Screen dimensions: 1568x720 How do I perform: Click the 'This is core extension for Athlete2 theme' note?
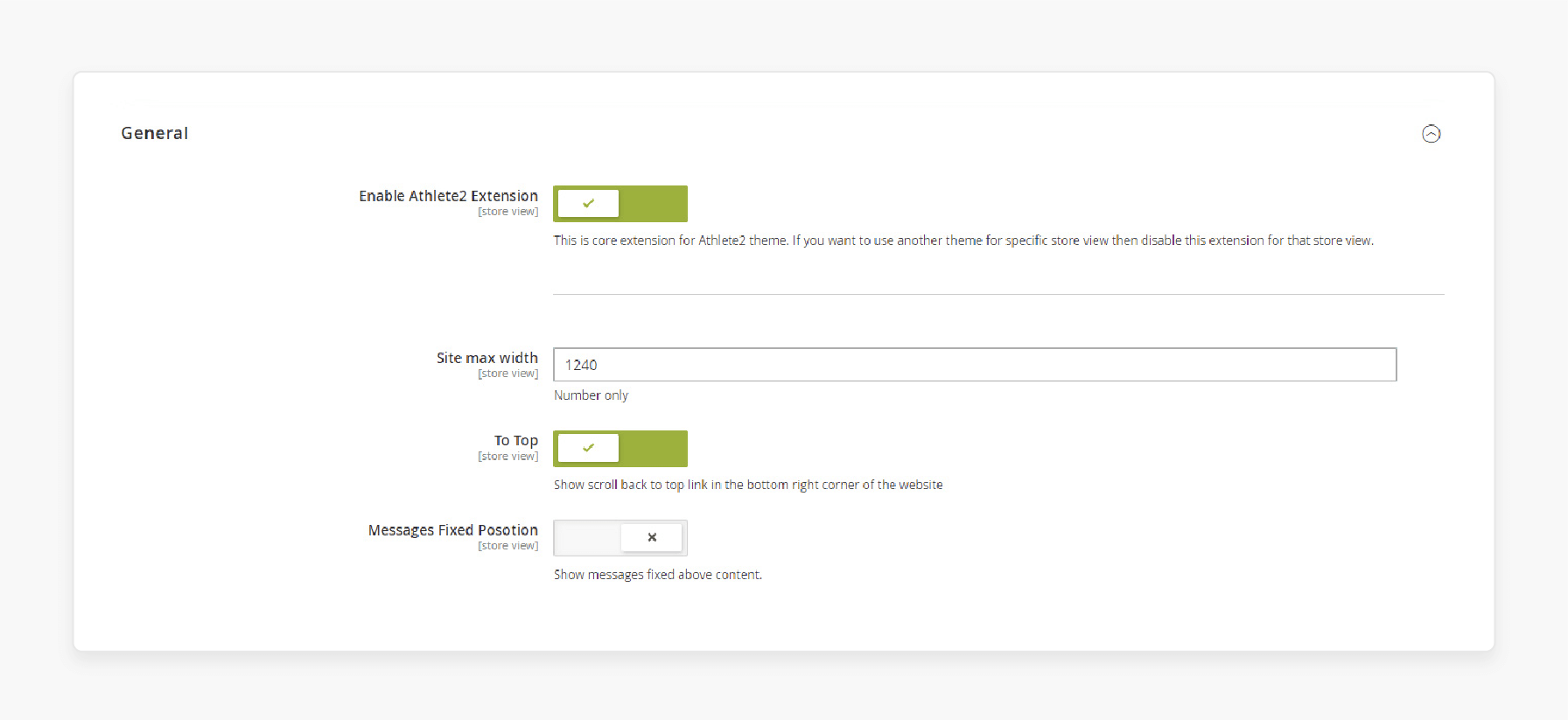(963, 241)
